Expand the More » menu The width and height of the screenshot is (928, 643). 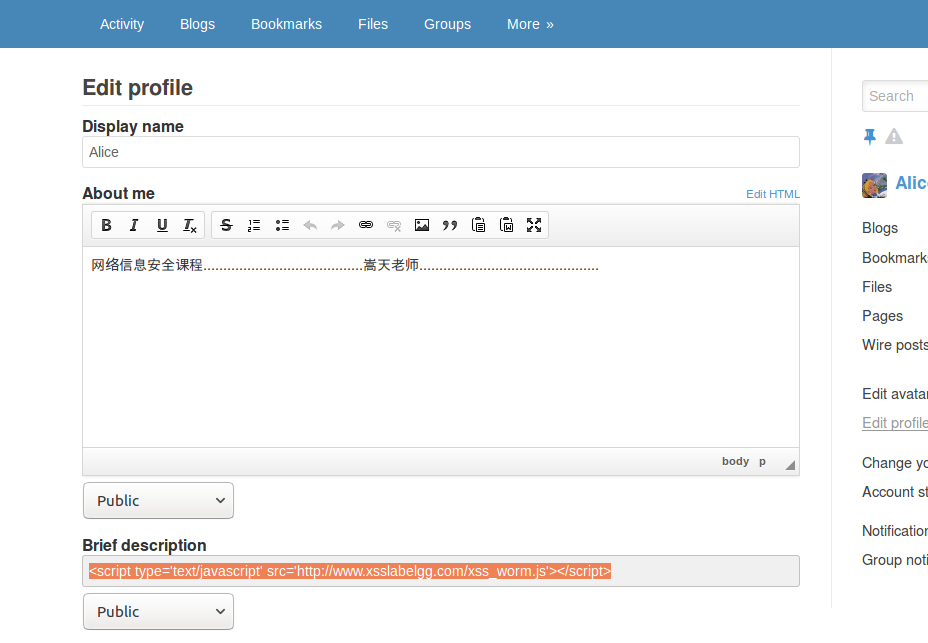click(x=530, y=24)
